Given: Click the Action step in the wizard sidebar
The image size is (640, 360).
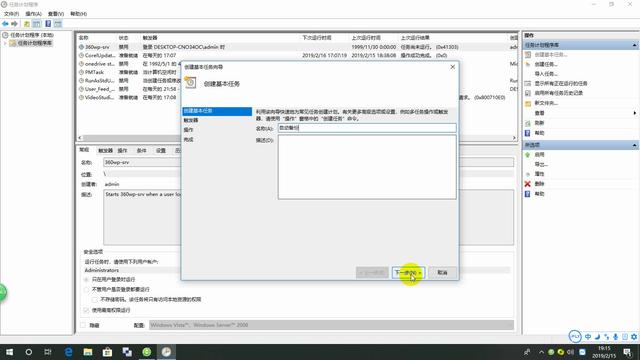Looking at the screenshot, I should (x=188, y=130).
